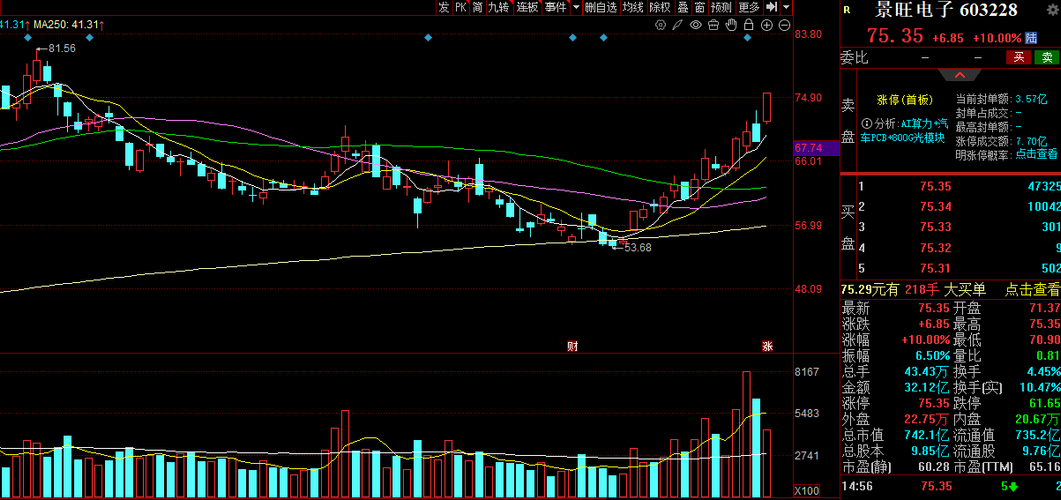Viewport: 1061px width, 500px height.
Task: Click the 81.56 high price label
Action: [62, 49]
